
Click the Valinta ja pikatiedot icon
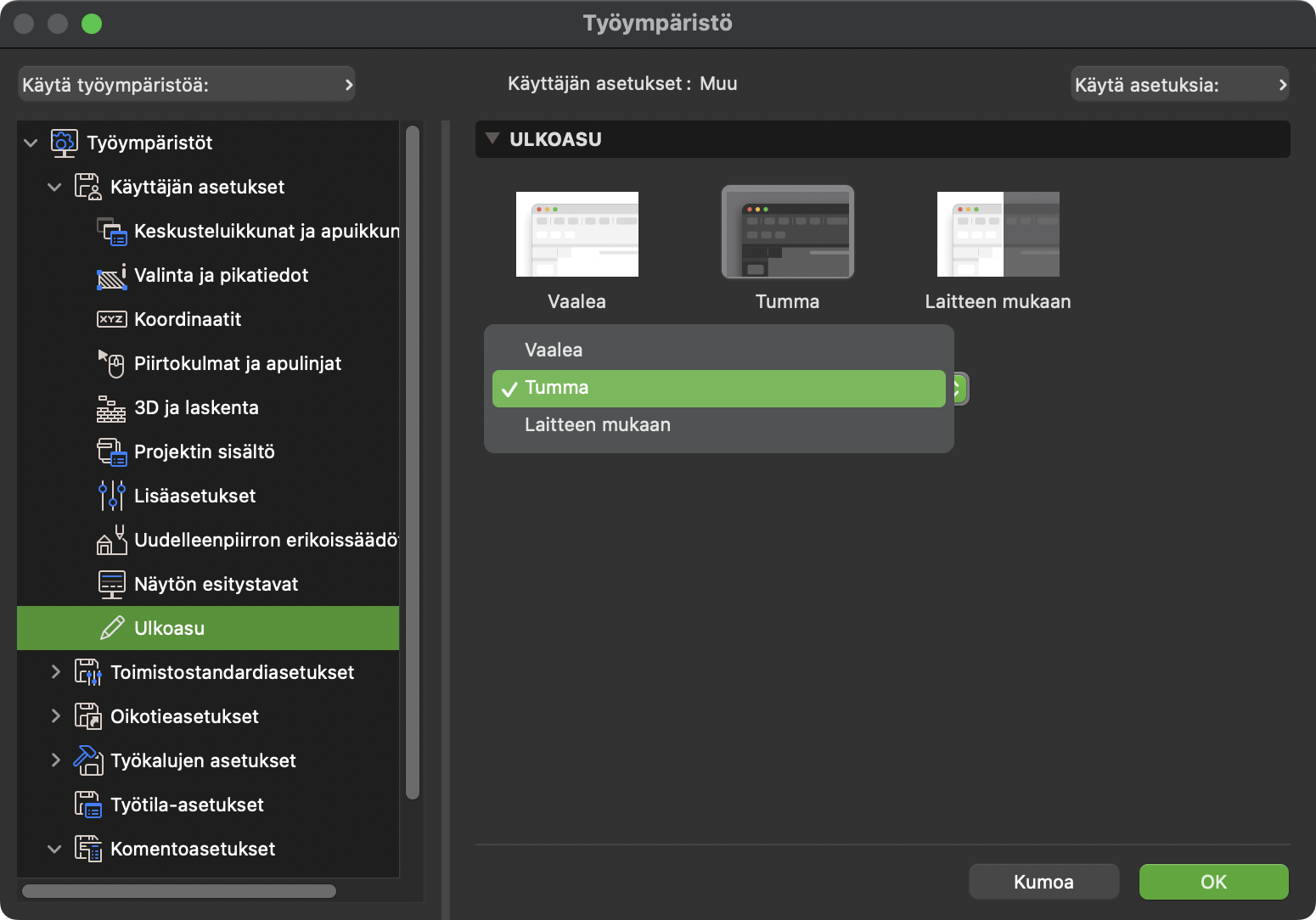click(111, 276)
